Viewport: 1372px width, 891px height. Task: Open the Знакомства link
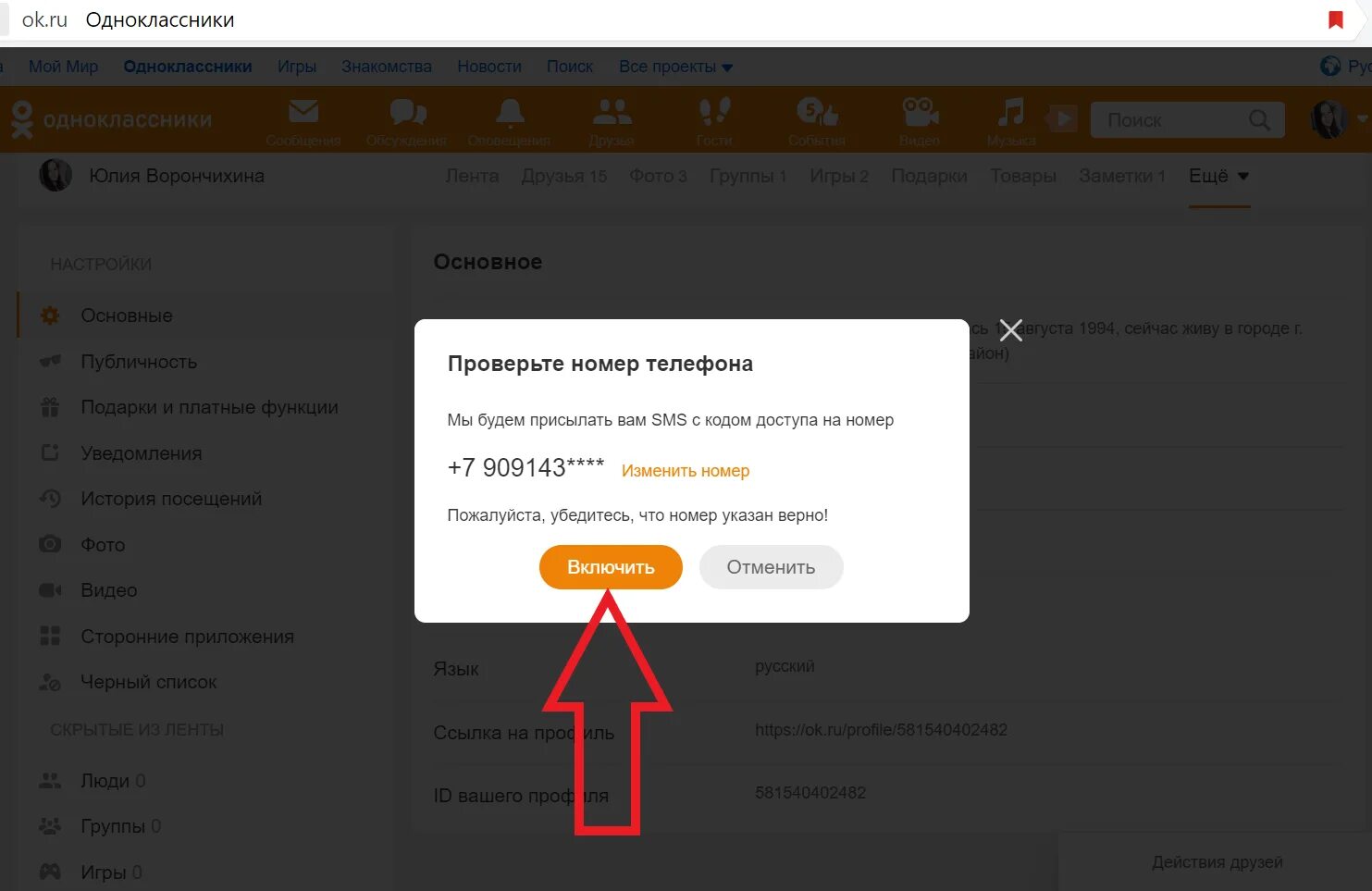(x=387, y=67)
